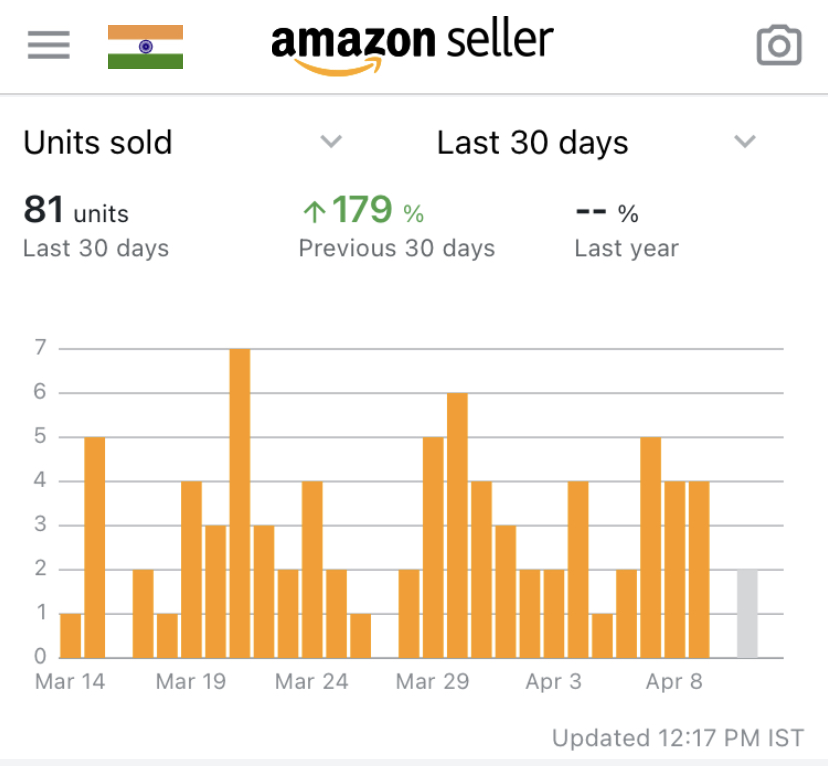Screen dimensions: 828x766
Task: Tap the tallest bar showing 7 units
Action: [x=240, y=503]
